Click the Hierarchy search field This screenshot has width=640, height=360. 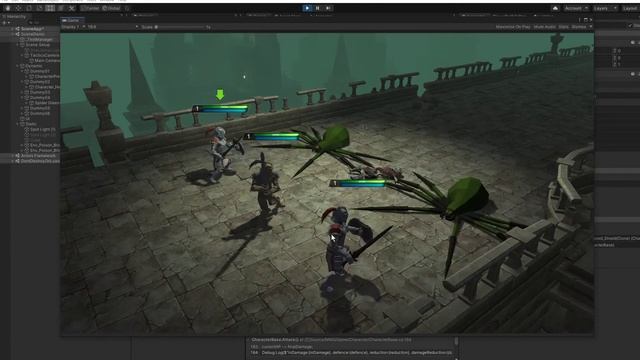coord(44,23)
